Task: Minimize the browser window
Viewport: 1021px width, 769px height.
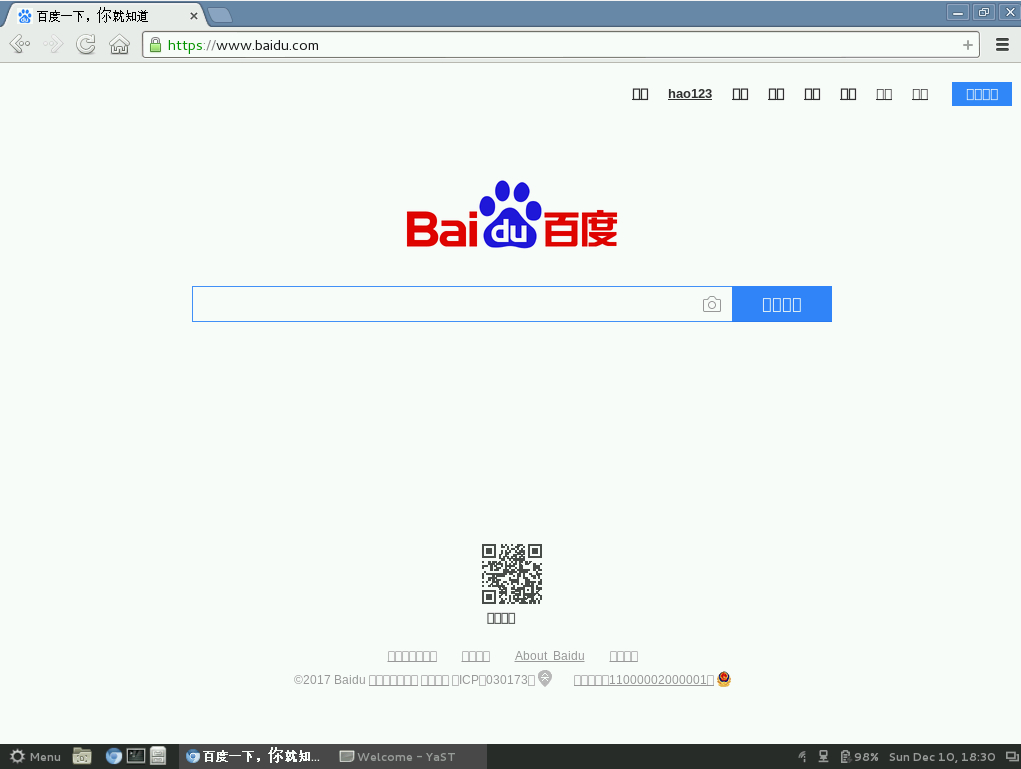Action: (958, 12)
